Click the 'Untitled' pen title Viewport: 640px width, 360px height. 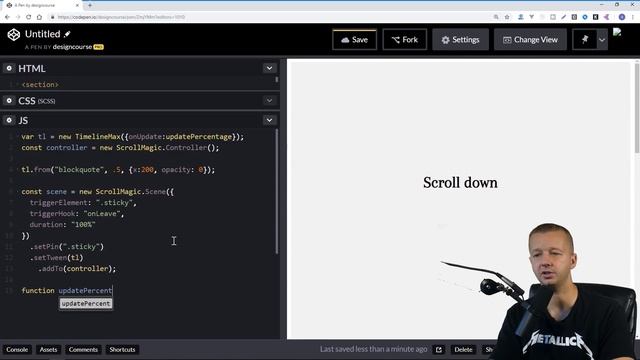coord(42,34)
